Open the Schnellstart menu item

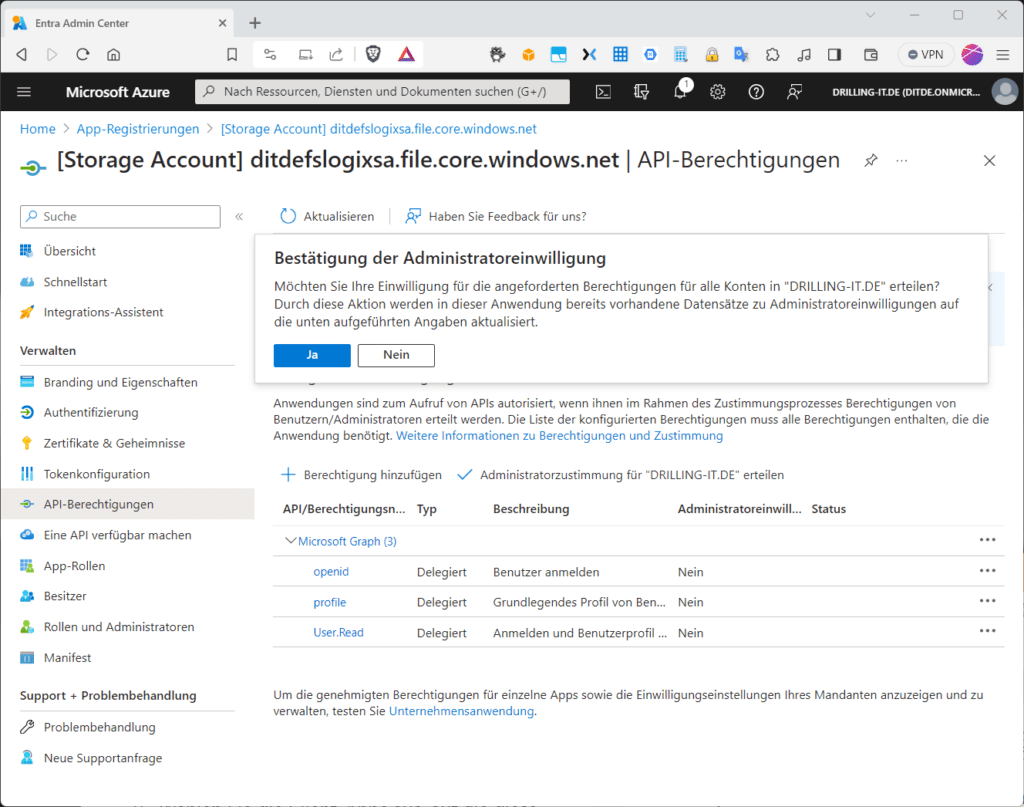(x=75, y=282)
